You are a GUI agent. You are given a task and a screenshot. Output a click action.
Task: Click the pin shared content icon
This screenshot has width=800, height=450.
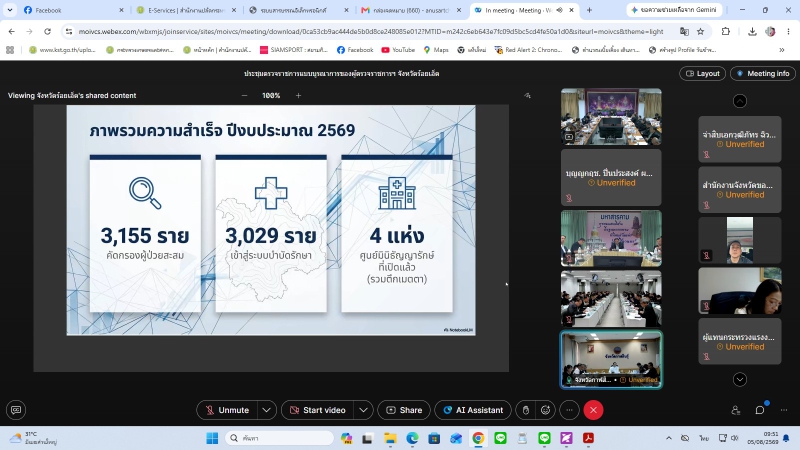tap(528, 95)
